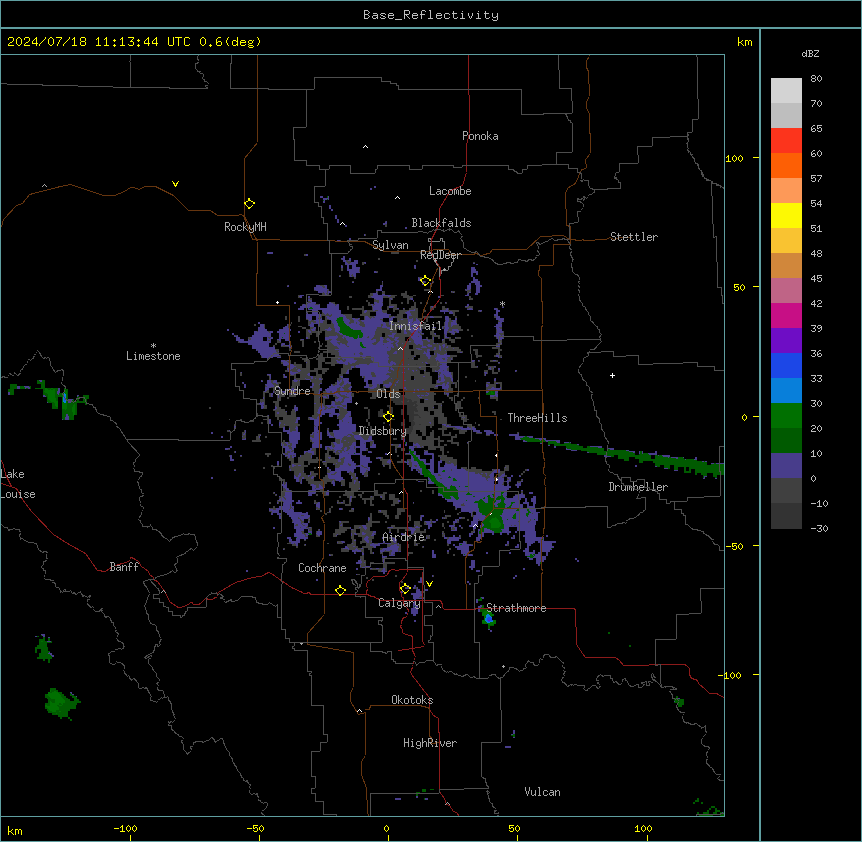The width and height of the screenshot is (862, 842).
Task: Click the Olds town label
Action: point(389,394)
